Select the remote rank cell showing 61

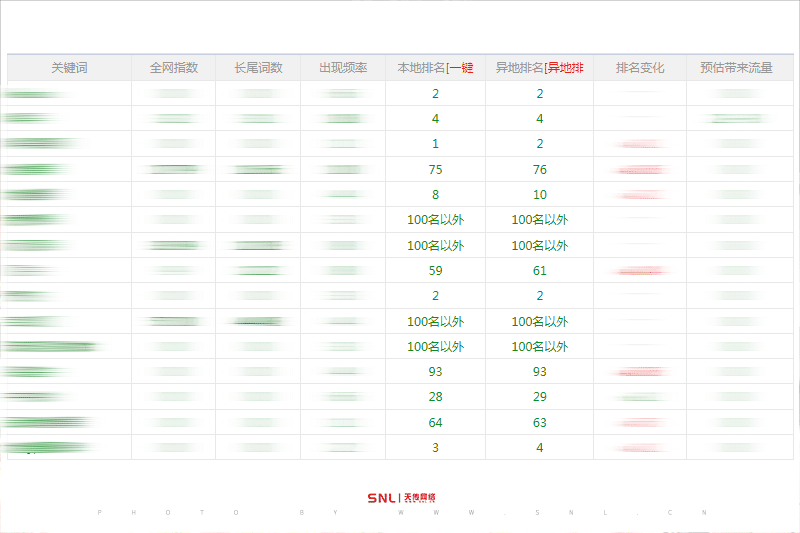click(540, 271)
